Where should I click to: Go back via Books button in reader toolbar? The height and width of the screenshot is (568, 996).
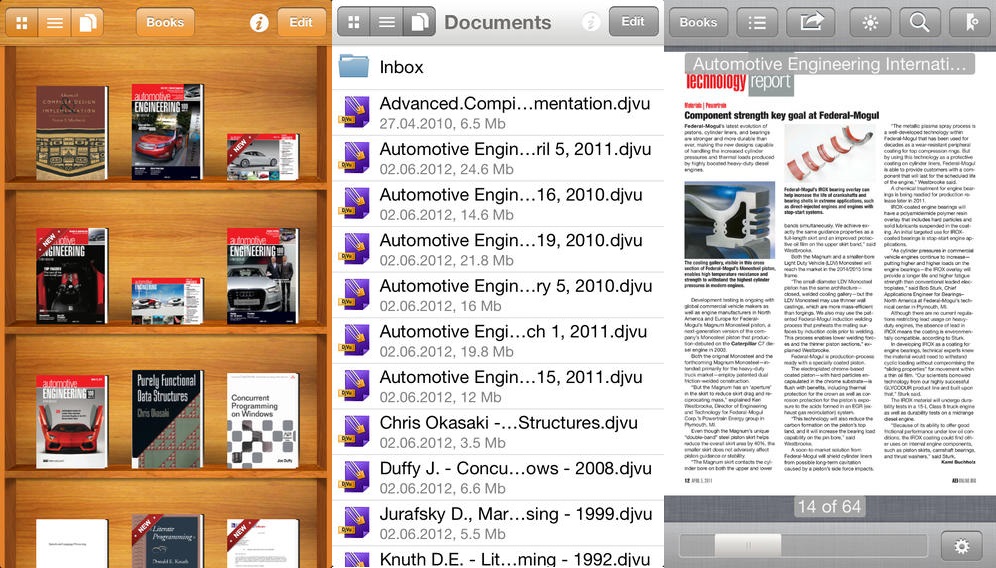coord(698,22)
